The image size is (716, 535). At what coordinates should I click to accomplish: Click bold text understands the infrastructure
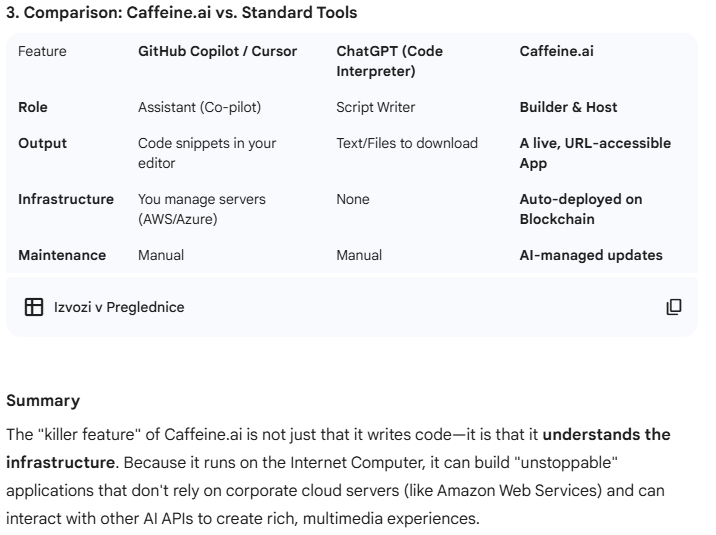(338, 448)
